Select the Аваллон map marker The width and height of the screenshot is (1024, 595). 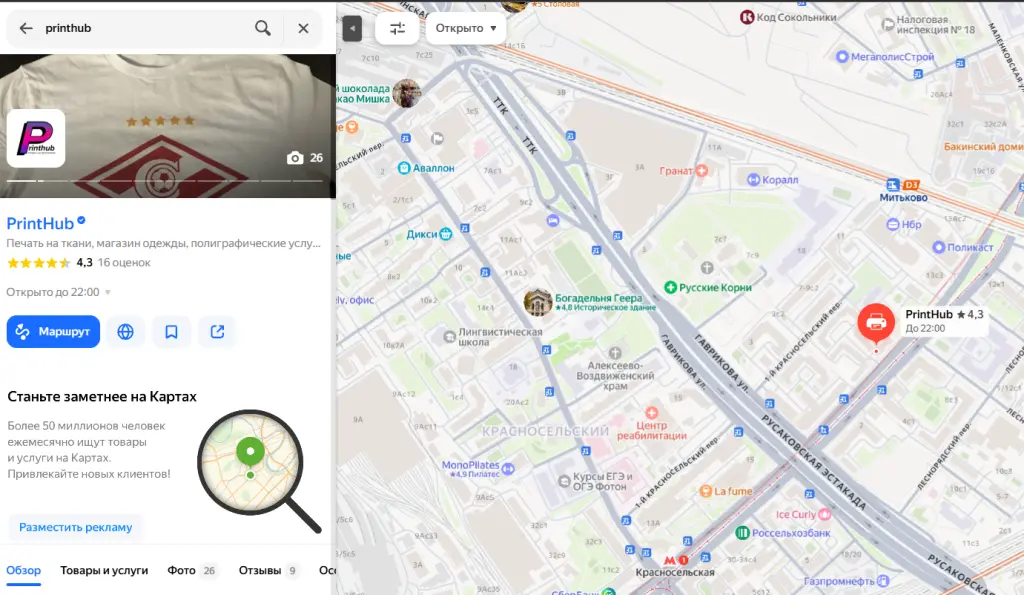404,168
